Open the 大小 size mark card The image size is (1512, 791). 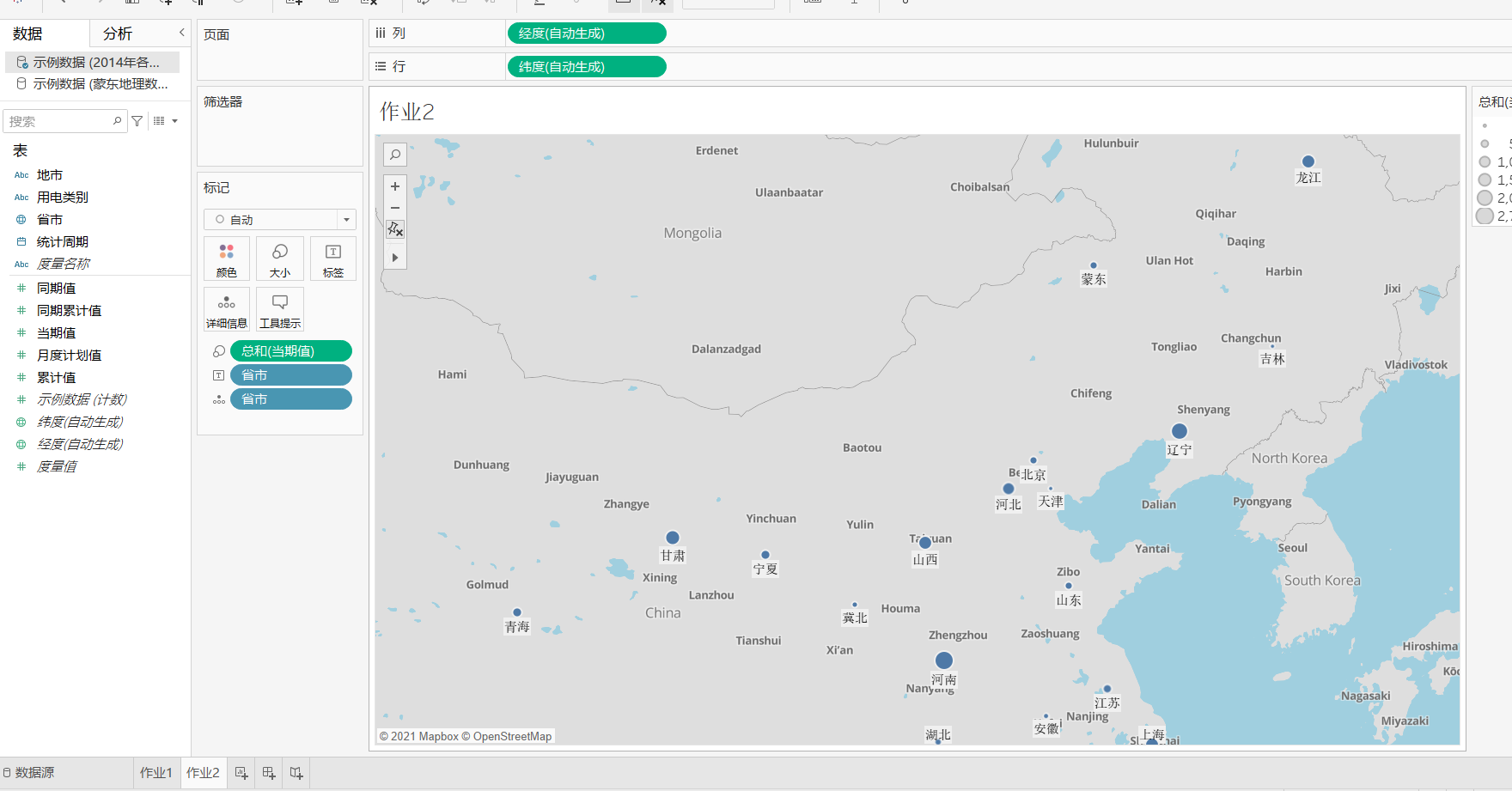point(280,259)
